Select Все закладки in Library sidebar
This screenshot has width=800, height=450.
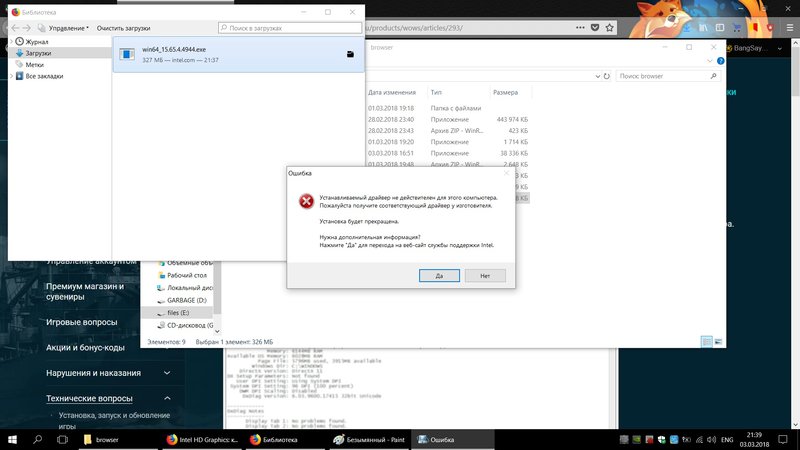44,76
